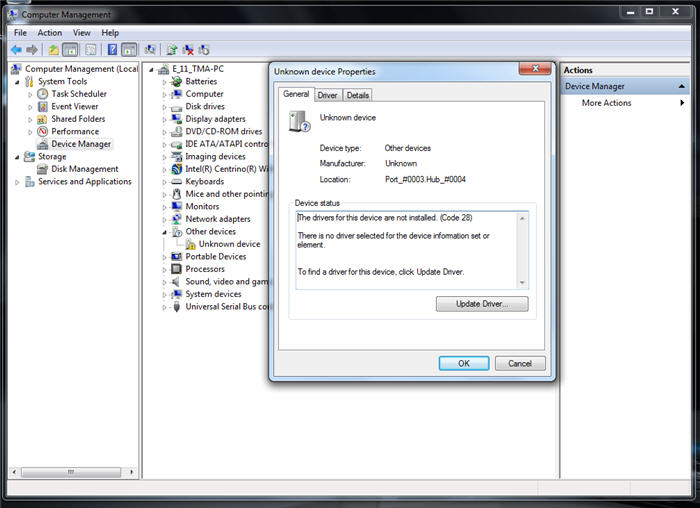Screen dimensions: 700x508
Task: Select the Disk drives icon
Action: pyautogui.click(x=177, y=107)
